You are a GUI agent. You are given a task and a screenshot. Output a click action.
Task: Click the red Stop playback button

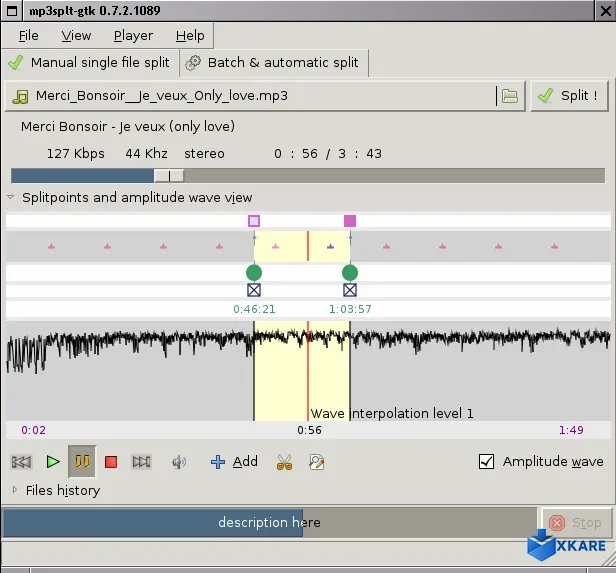111,462
